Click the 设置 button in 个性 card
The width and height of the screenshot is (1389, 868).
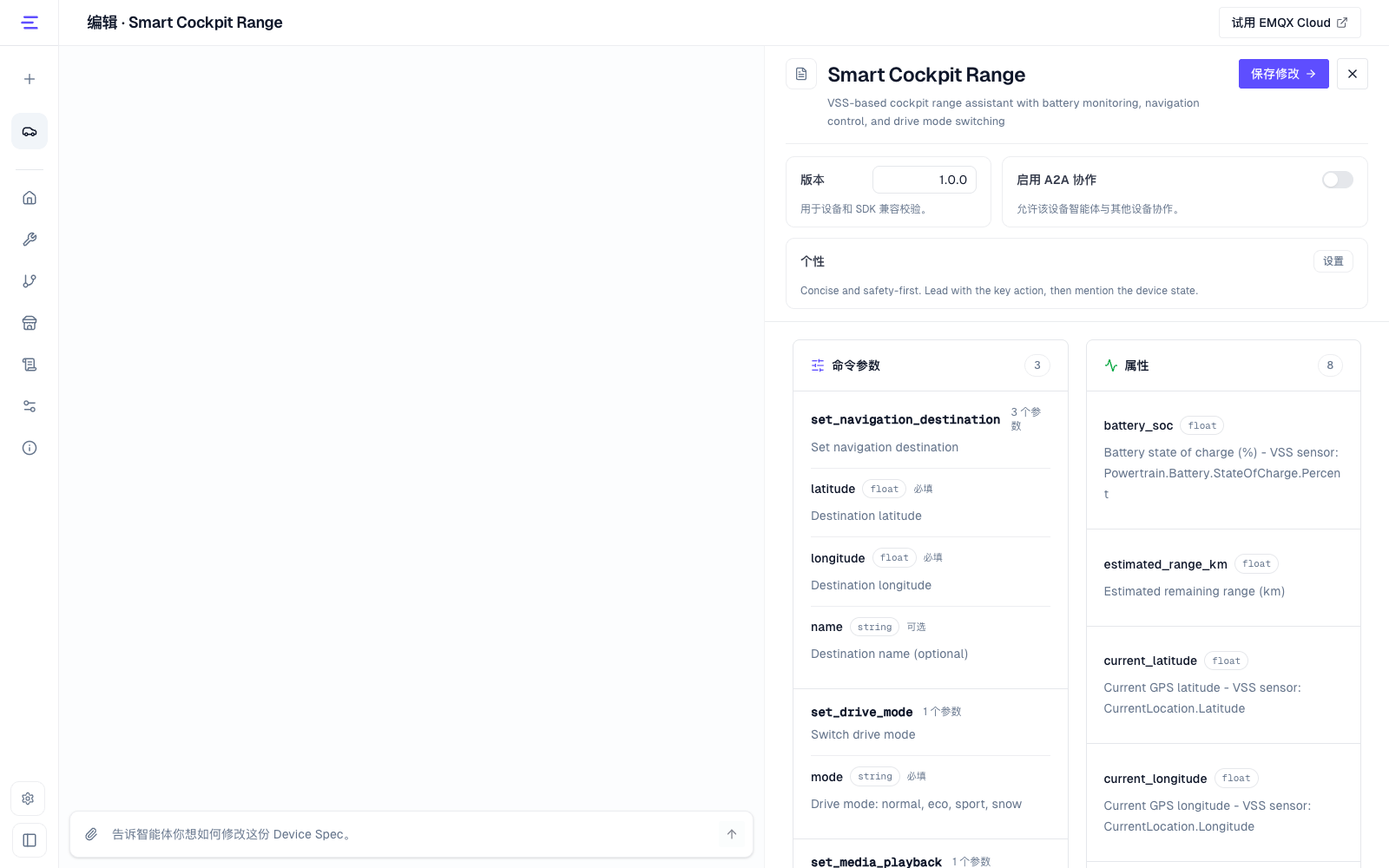[x=1333, y=261]
